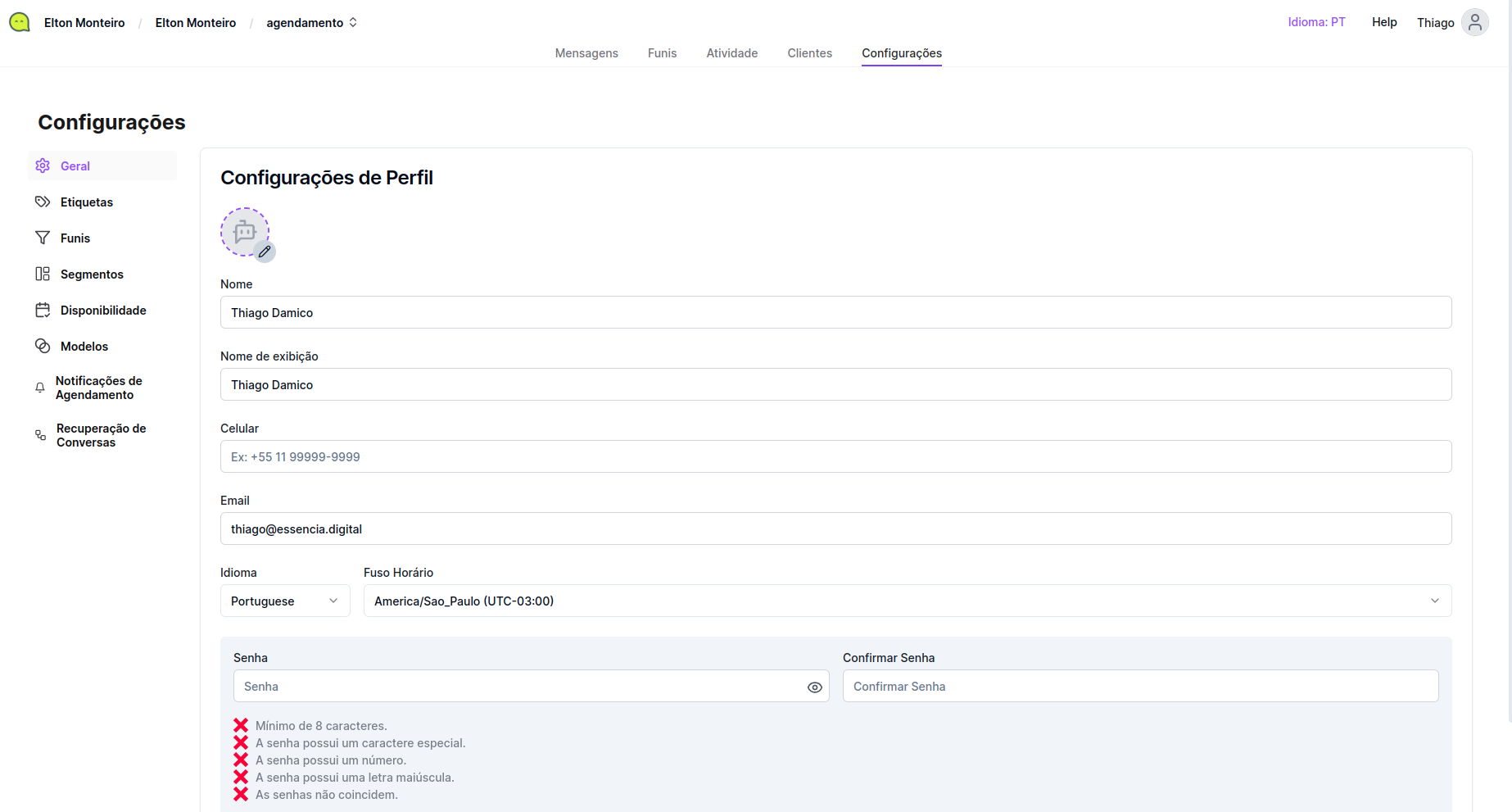Click the Segmentos layout icon
Screen dimensions: 1512x812
[43, 274]
